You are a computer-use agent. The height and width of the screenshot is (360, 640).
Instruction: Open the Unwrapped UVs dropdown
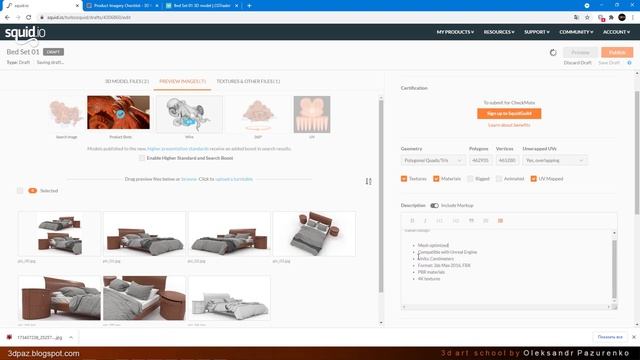click(555, 160)
